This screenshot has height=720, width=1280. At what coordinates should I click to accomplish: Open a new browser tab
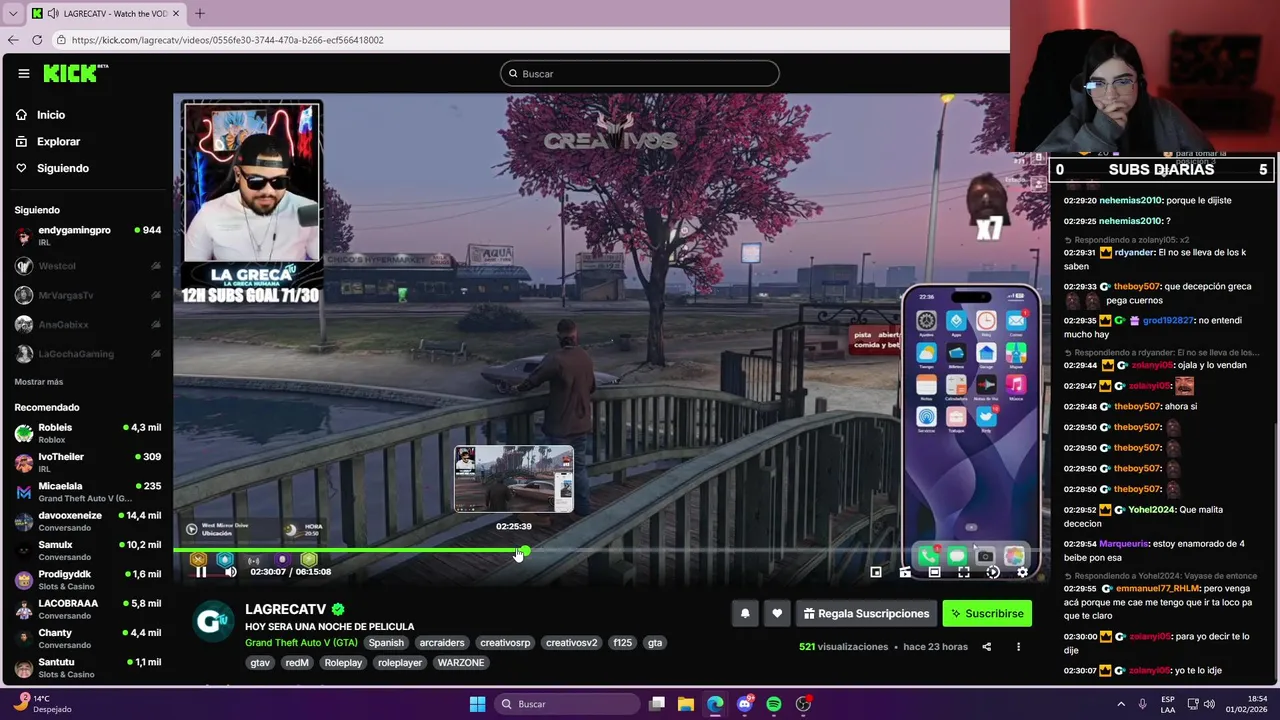coord(199,13)
